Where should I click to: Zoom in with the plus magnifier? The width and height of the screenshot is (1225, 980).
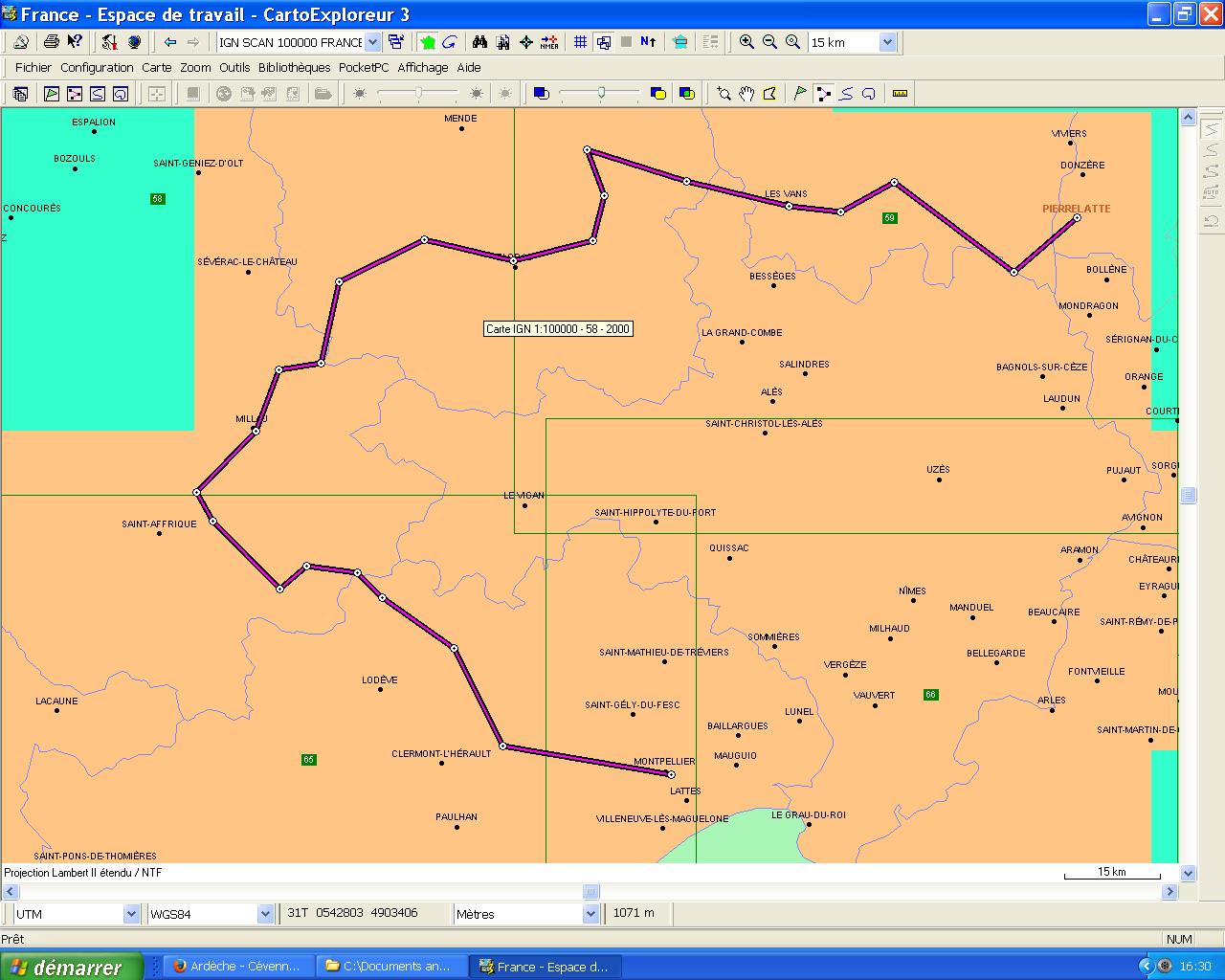coord(746,42)
